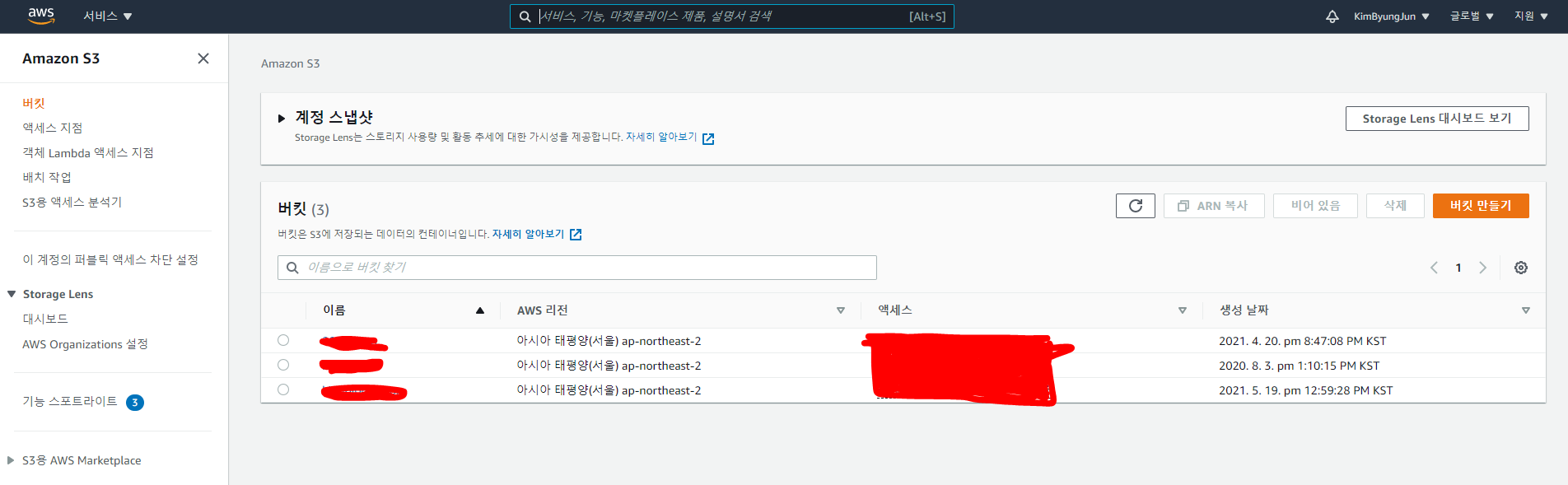Open 이 계정의 퍼블릭 액세스 차단 설정
The height and width of the screenshot is (485, 1568).
coord(110,259)
